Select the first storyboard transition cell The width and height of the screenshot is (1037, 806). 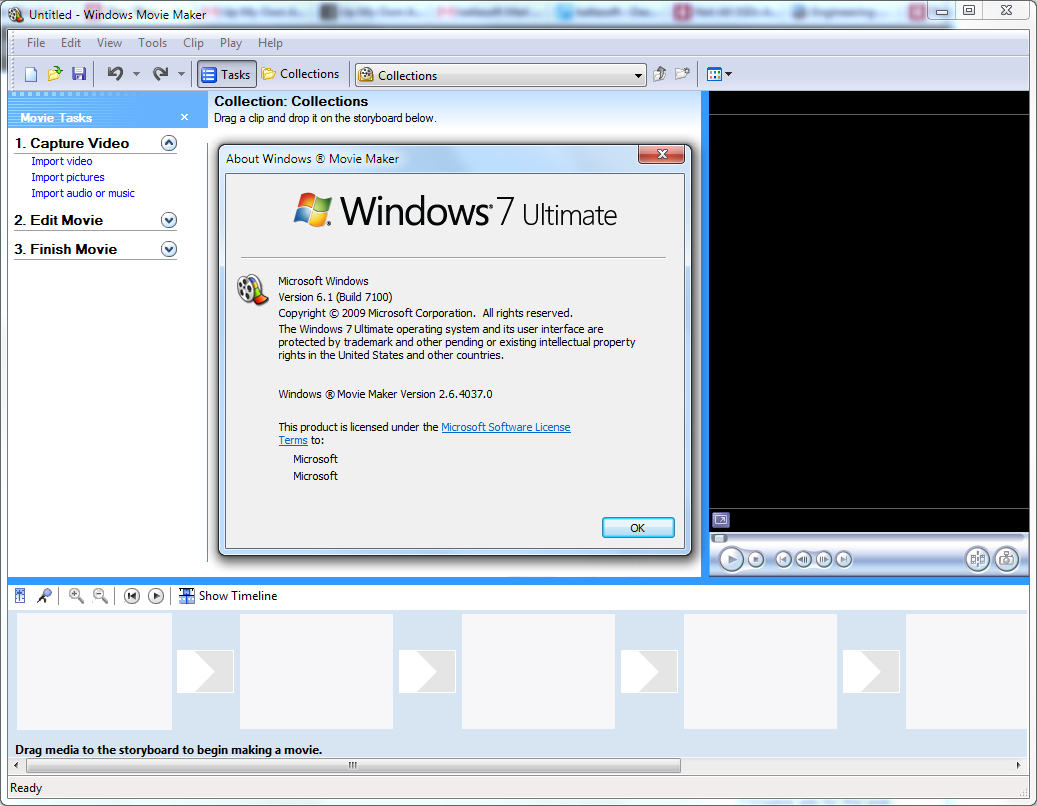(x=206, y=671)
